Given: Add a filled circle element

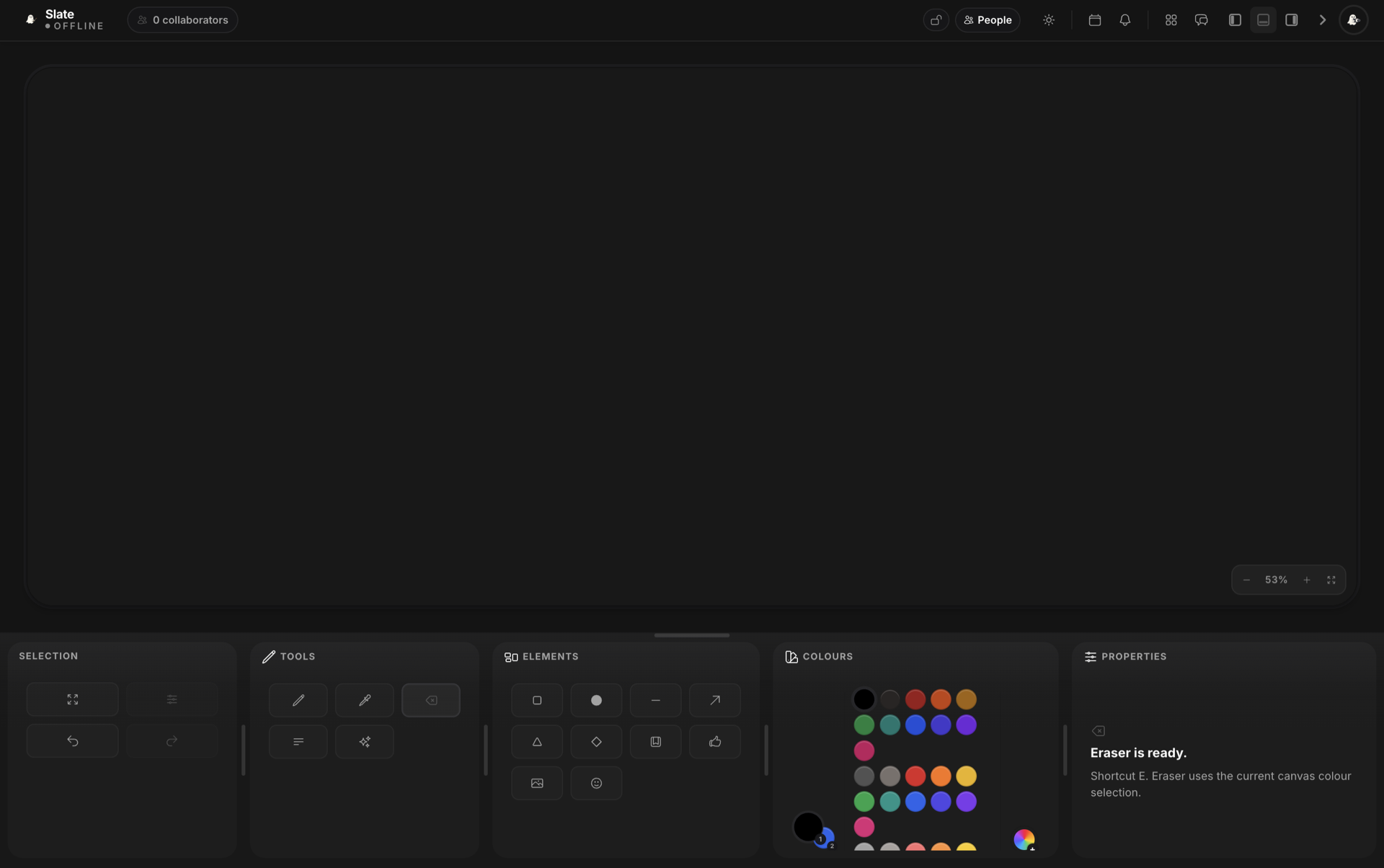Looking at the screenshot, I should point(596,700).
